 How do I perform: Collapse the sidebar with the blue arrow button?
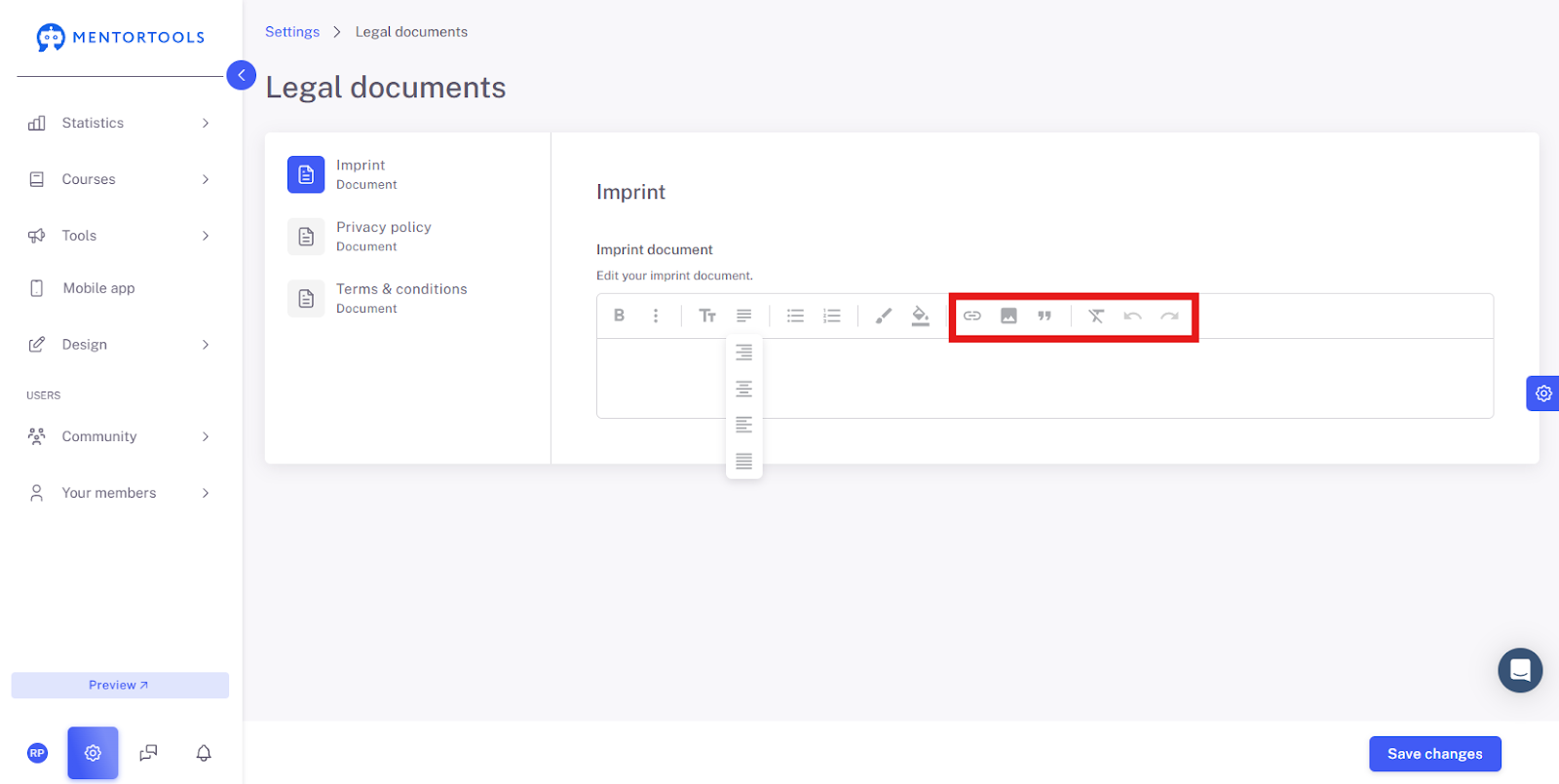[241, 75]
